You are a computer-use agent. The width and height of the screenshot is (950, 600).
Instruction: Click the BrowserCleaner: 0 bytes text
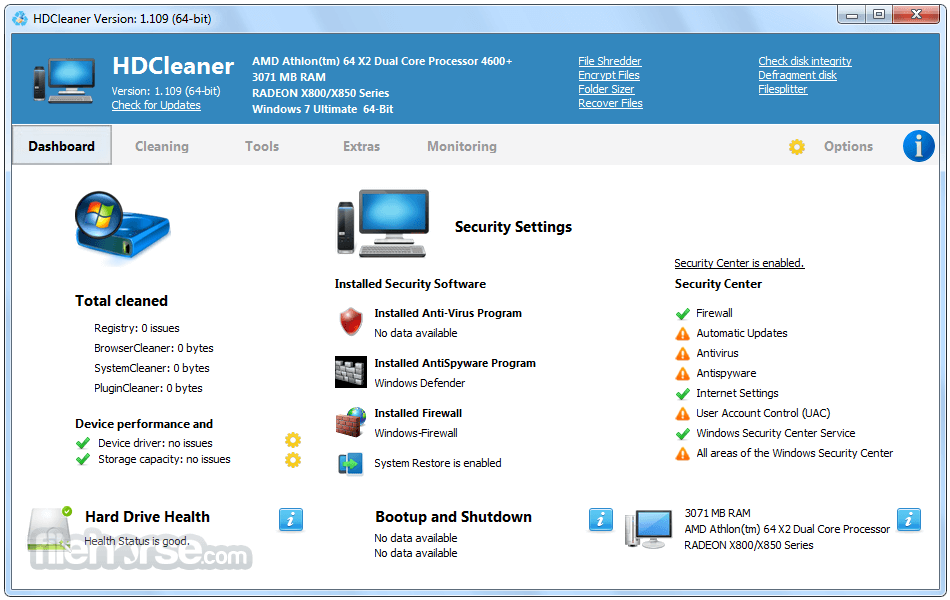point(154,348)
